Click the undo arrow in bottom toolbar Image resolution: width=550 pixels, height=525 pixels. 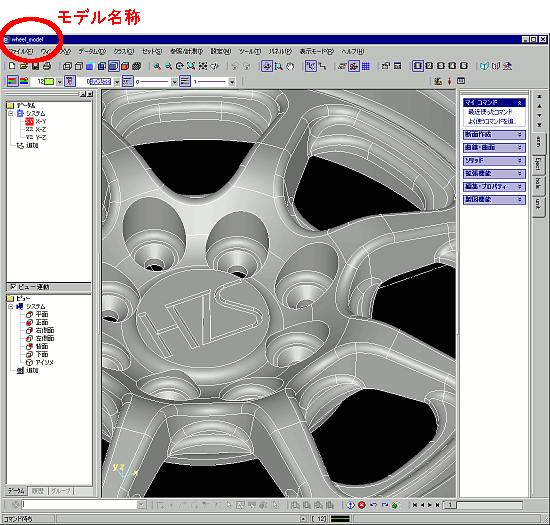373,505
